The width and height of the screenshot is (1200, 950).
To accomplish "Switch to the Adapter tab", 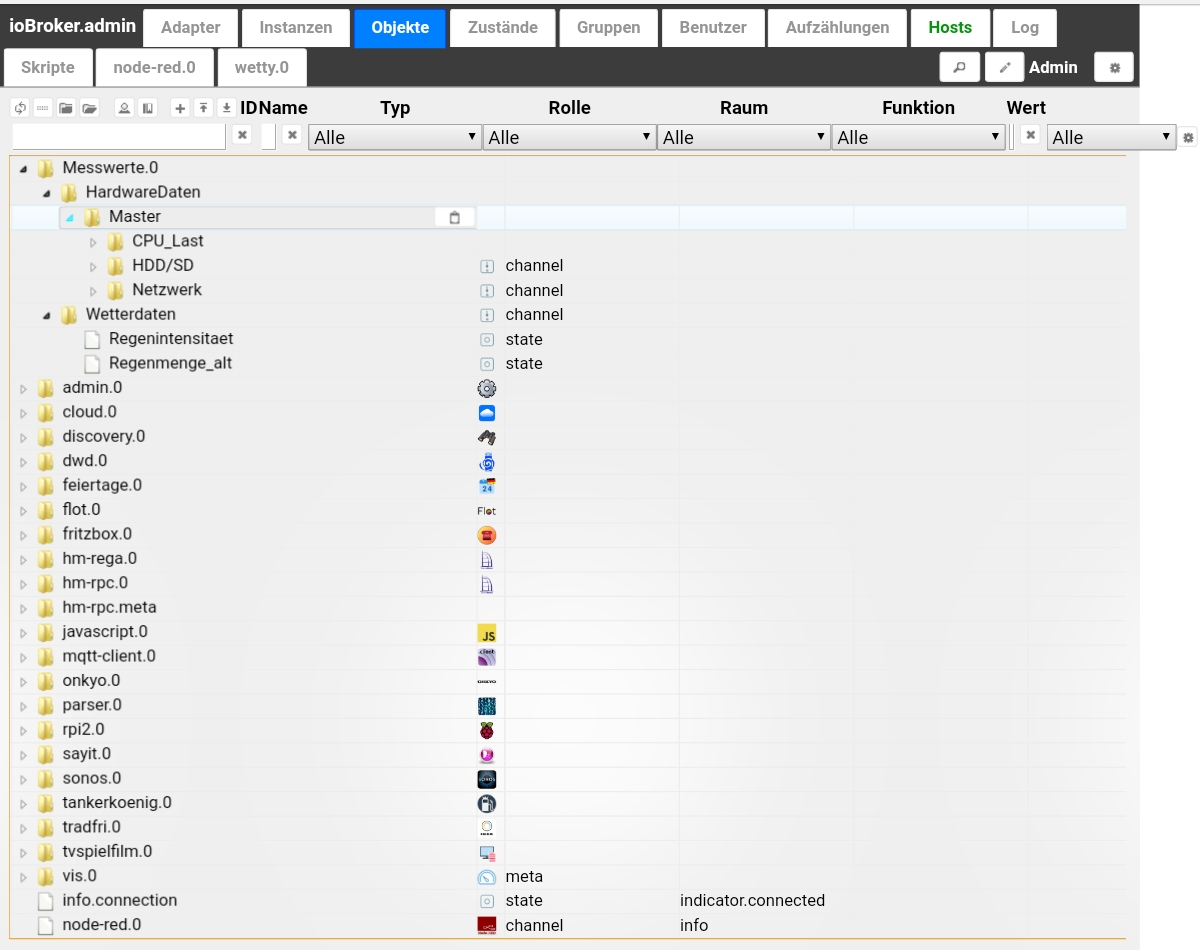I will (191, 28).
